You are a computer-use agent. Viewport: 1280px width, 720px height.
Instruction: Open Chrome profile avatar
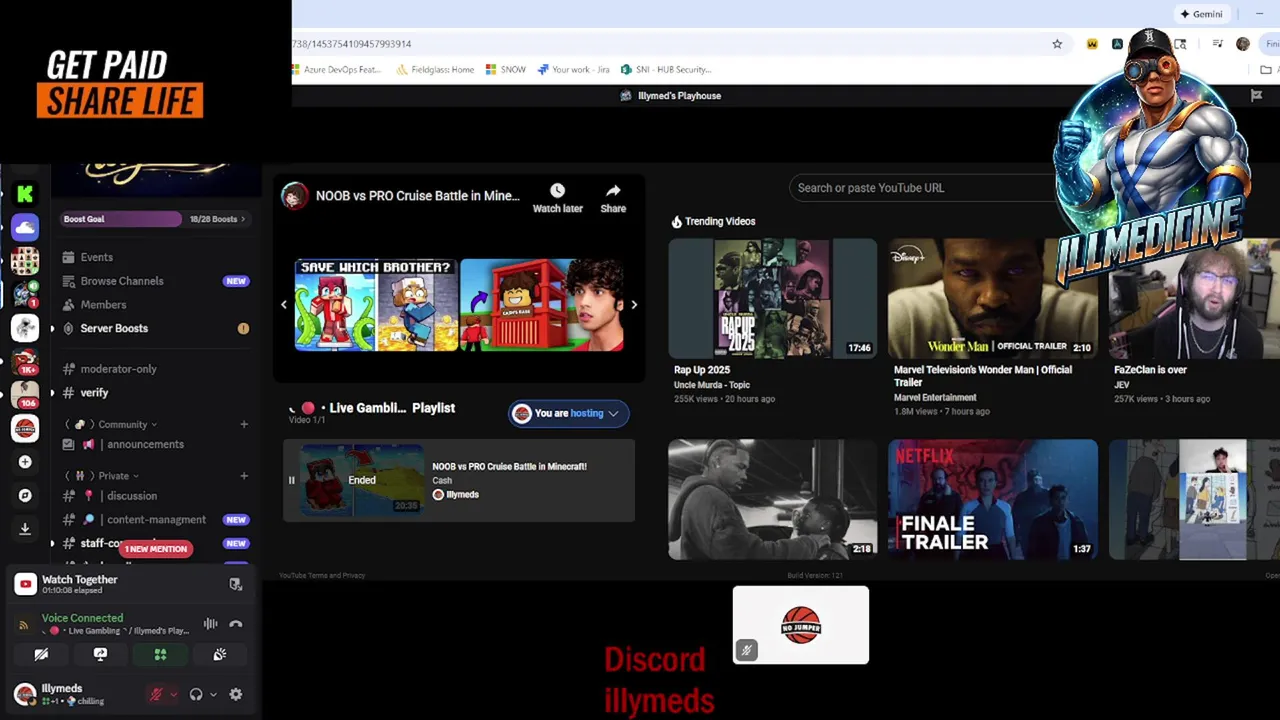pos(1243,44)
